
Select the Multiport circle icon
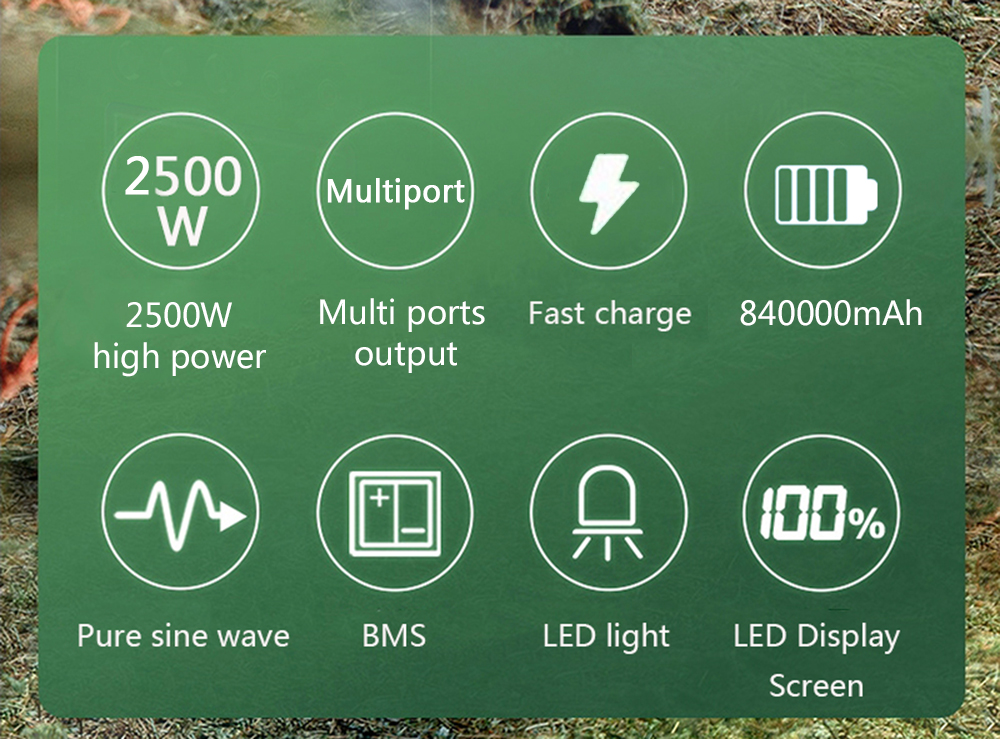coord(395,191)
